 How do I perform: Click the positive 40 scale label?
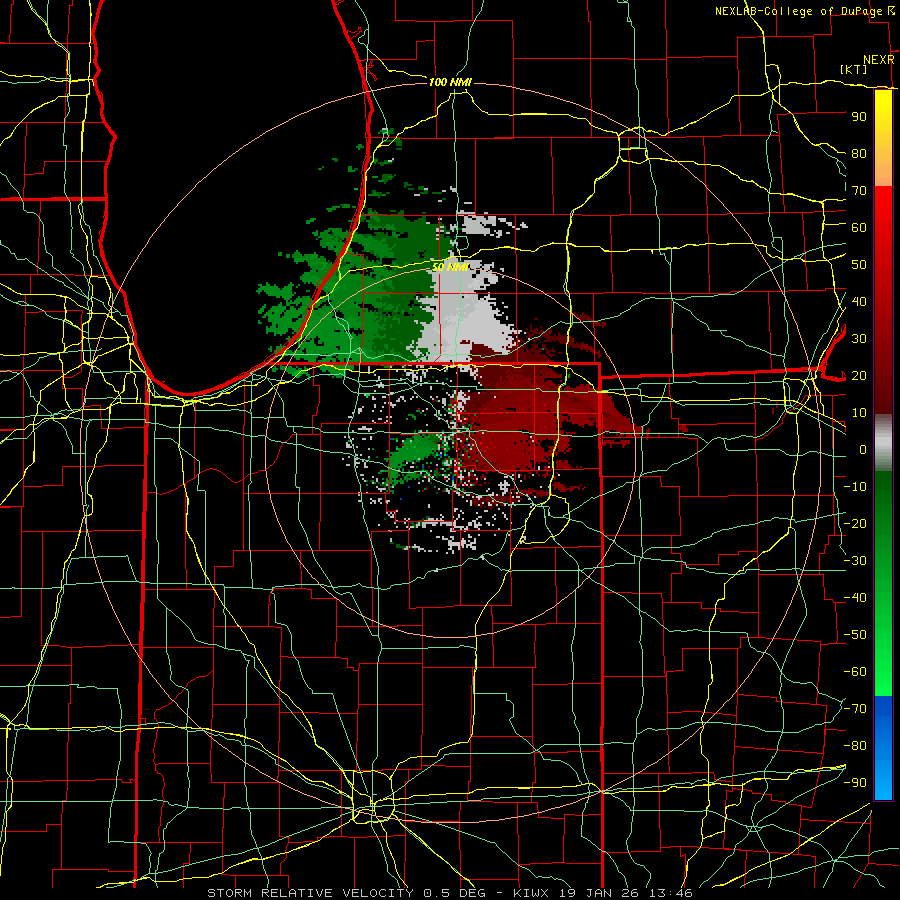coord(859,302)
